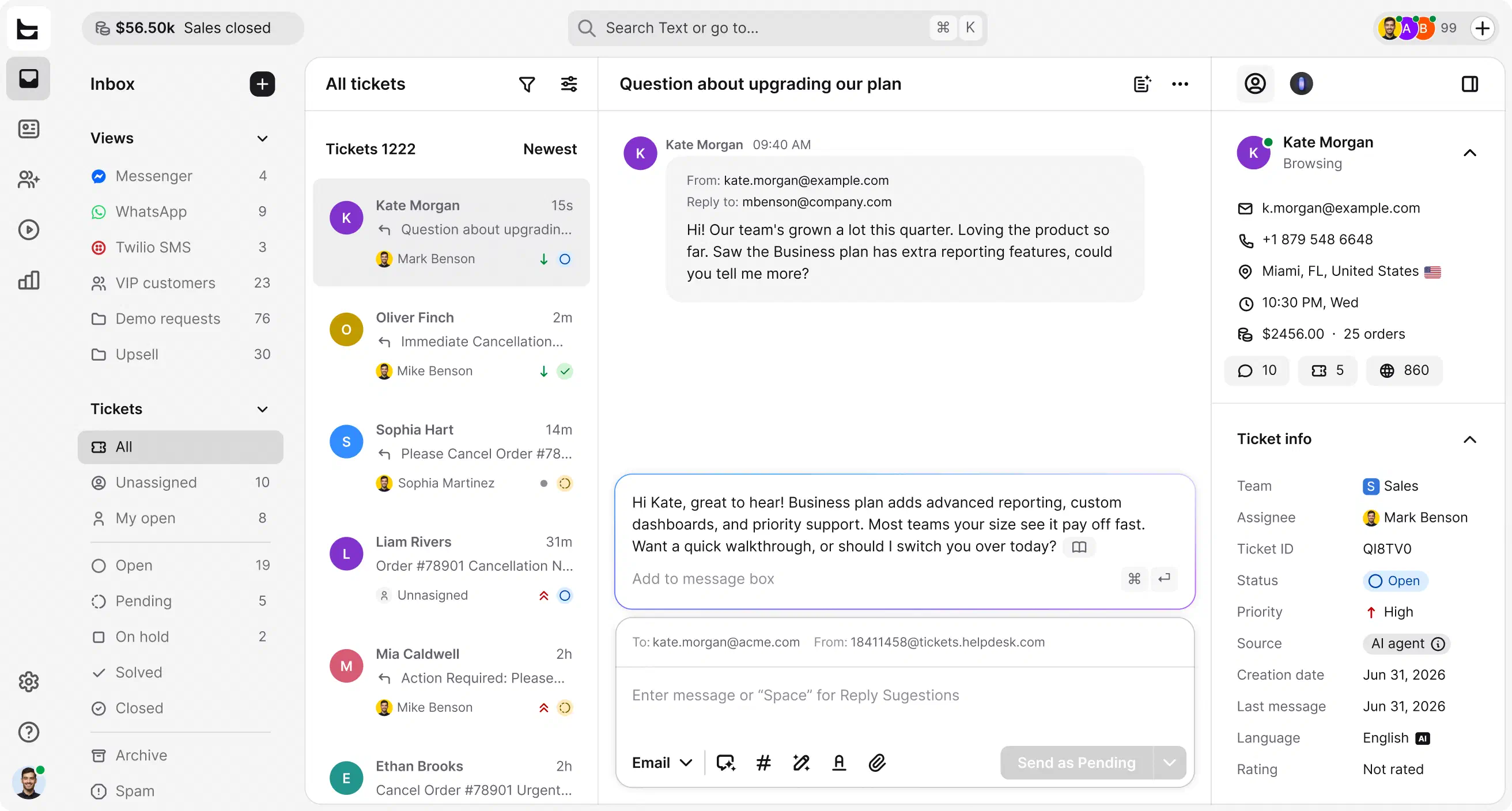Insert canned response icon in composer toolbar
Screen dimensions: 1512x811
[x=725, y=763]
